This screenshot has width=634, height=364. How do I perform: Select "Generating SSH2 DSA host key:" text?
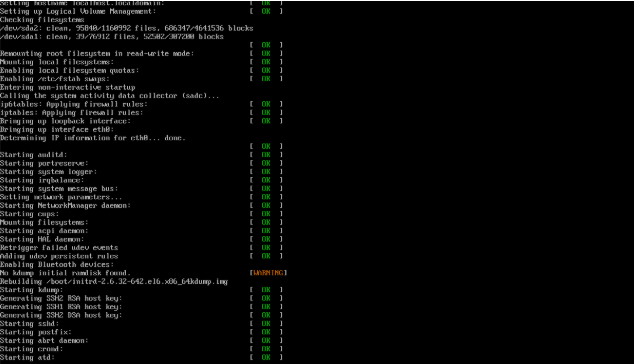pyautogui.click(x=61, y=315)
